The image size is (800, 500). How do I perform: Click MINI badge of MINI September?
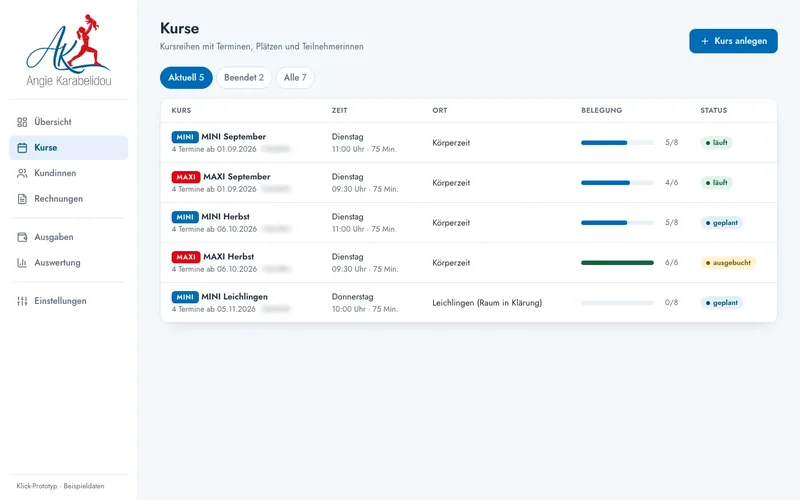185,137
